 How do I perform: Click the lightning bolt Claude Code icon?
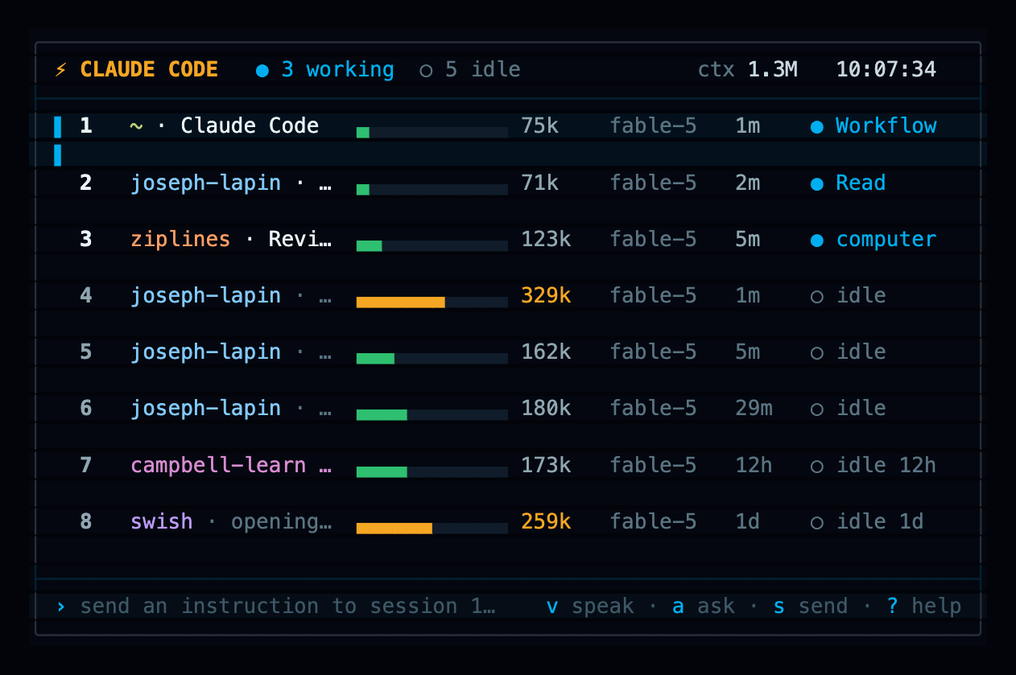60,69
